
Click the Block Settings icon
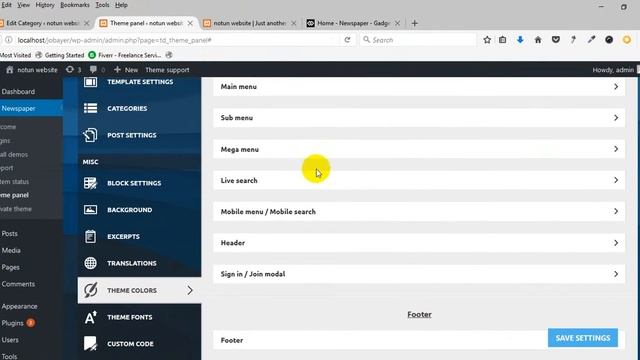tap(90, 183)
